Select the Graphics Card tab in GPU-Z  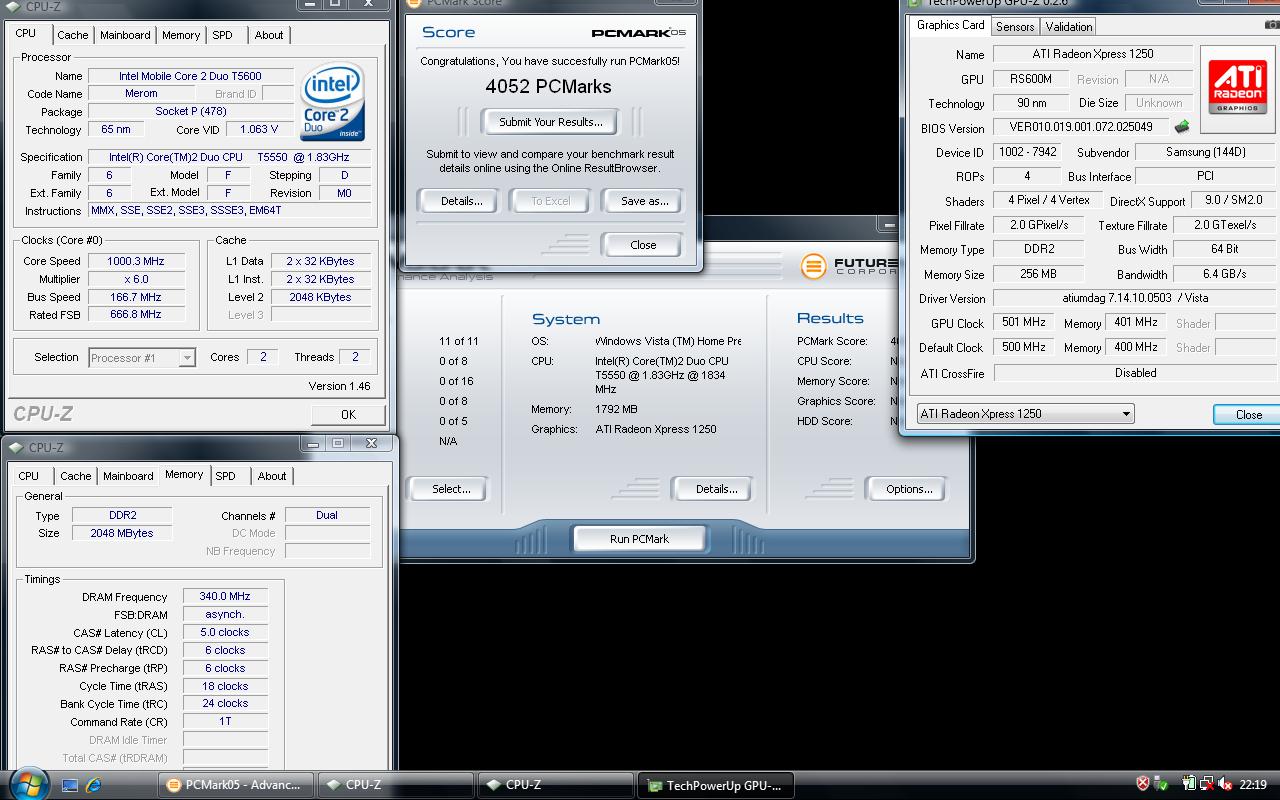[950, 25]
